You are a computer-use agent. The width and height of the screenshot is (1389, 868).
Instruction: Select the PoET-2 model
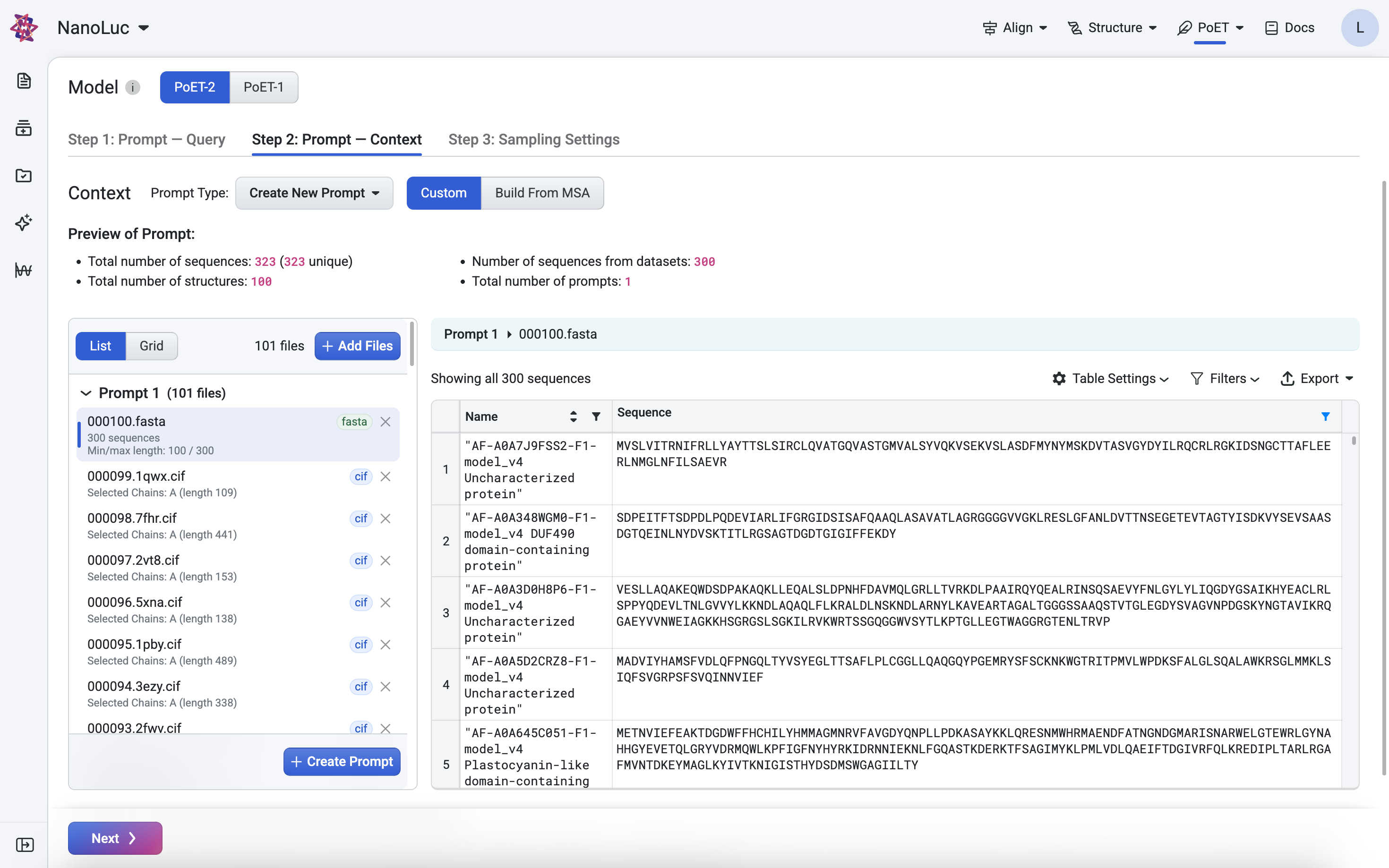click(195, 87)
